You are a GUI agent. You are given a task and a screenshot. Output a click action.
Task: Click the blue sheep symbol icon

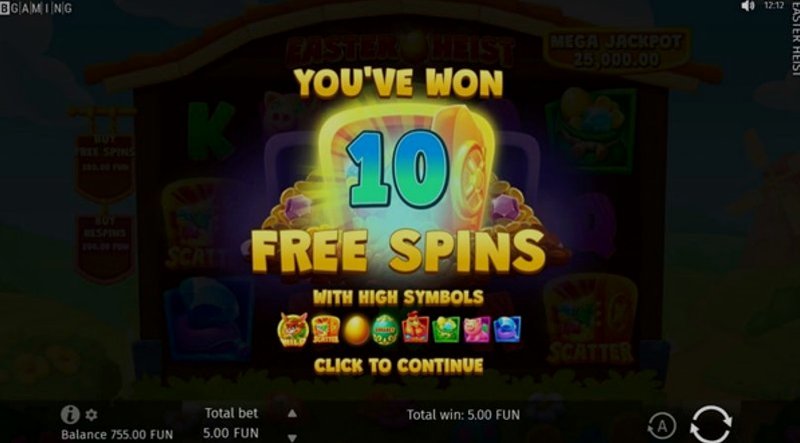coord(507,329)
